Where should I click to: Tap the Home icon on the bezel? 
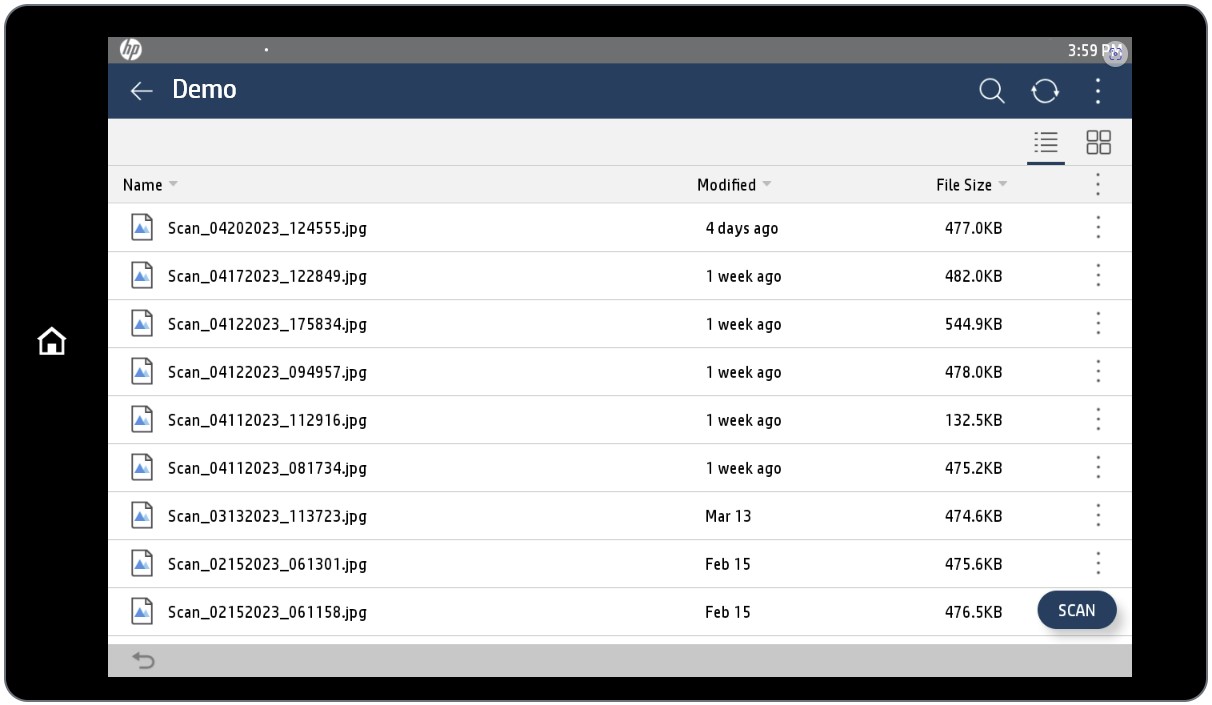(52, 342)
